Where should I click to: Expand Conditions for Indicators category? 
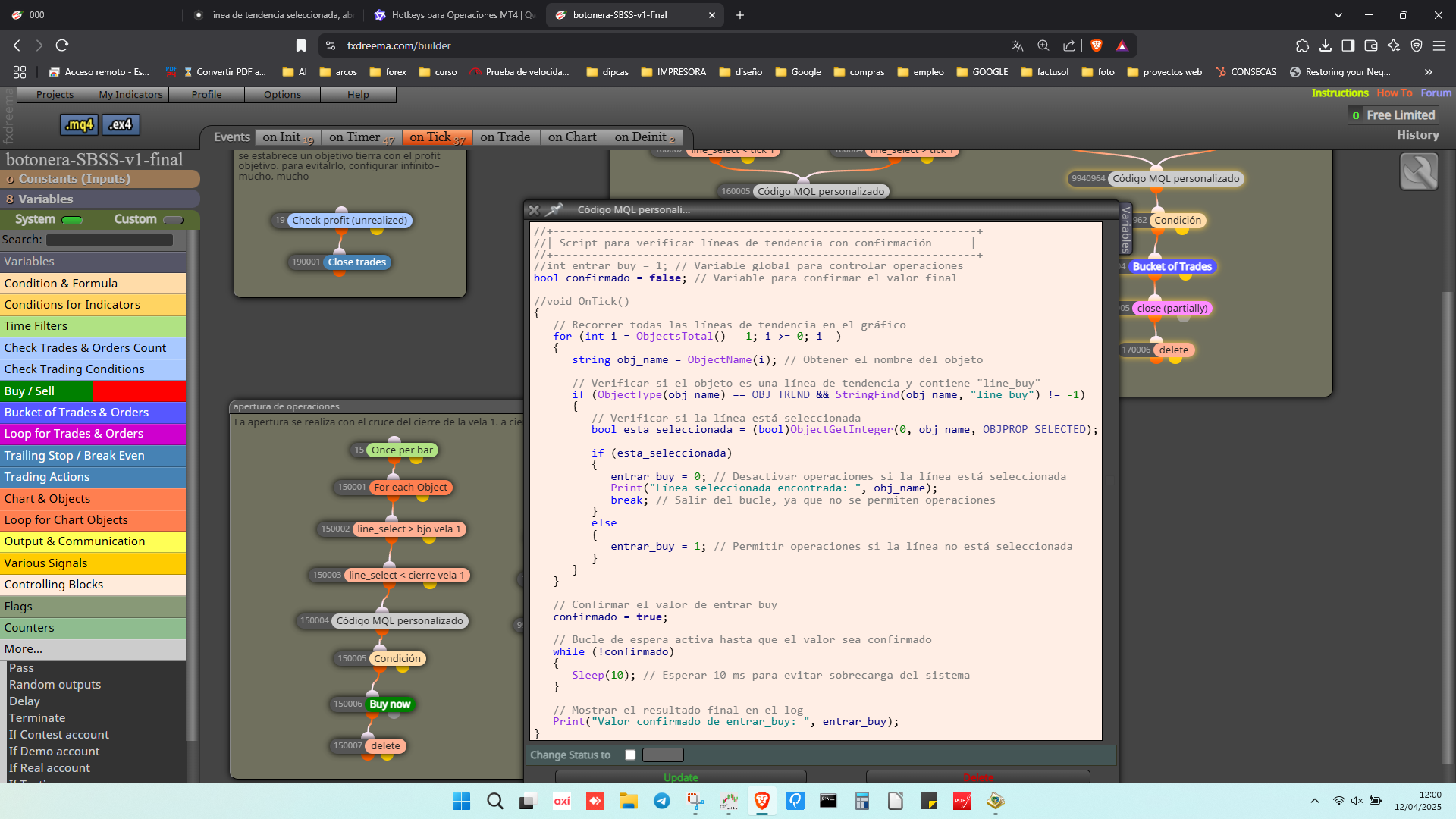(x=93, y=305)
